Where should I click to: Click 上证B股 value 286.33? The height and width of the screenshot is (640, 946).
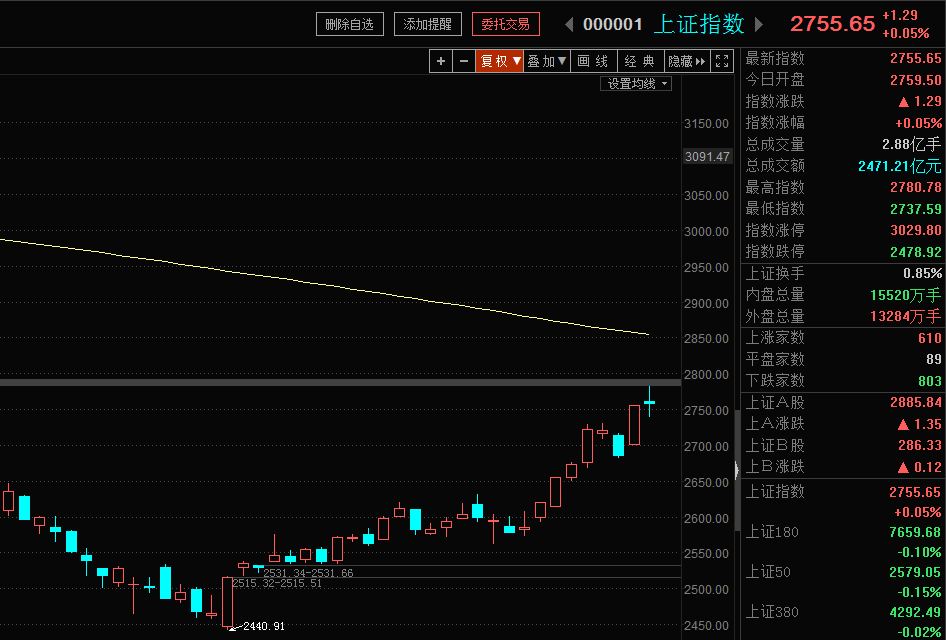tap(919, 446)
